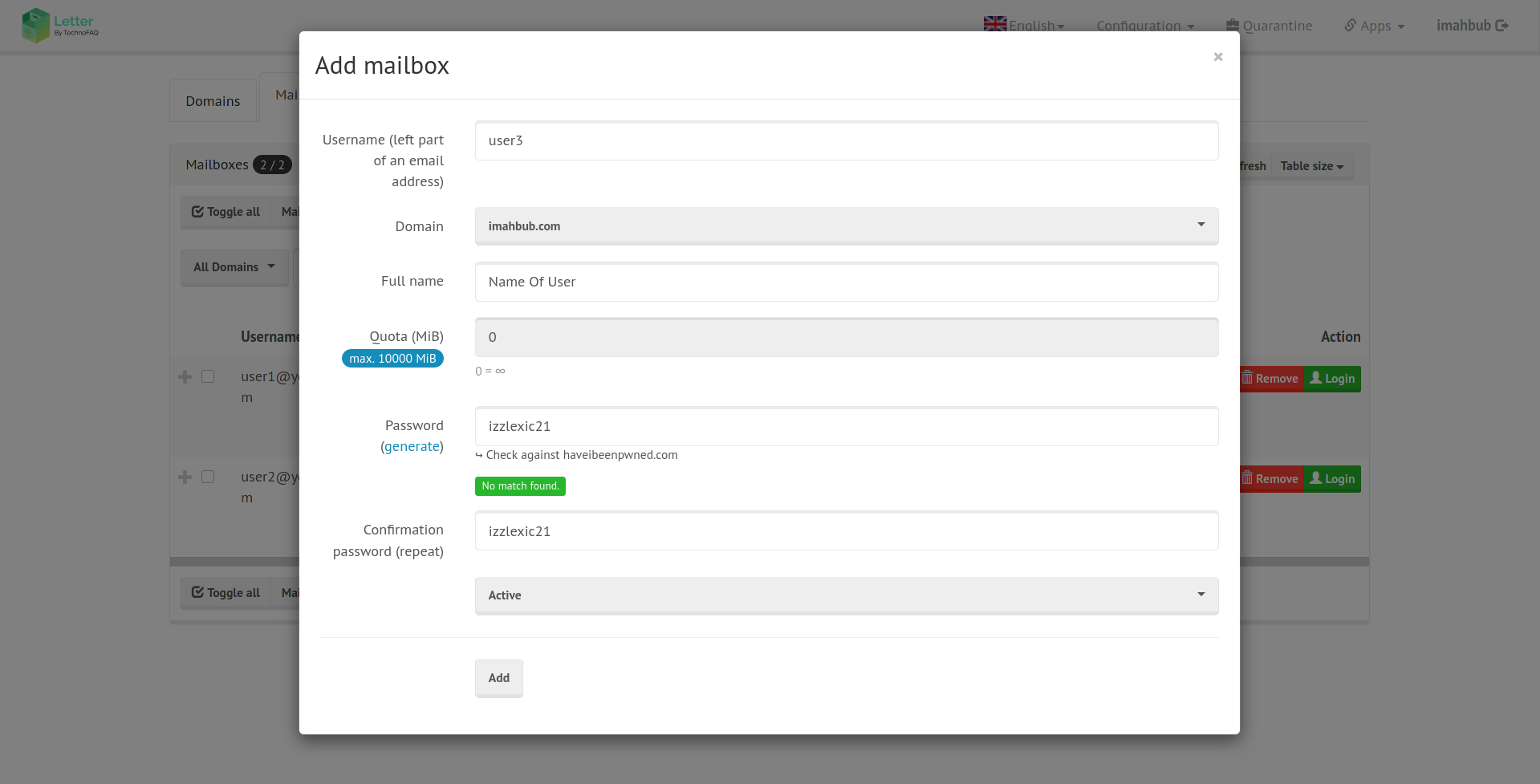This screenshot has height=784, width=1540.
Task: Open the Quarantine briefcase icon link
Action: pyautogui.click(x=1233, y=25)
